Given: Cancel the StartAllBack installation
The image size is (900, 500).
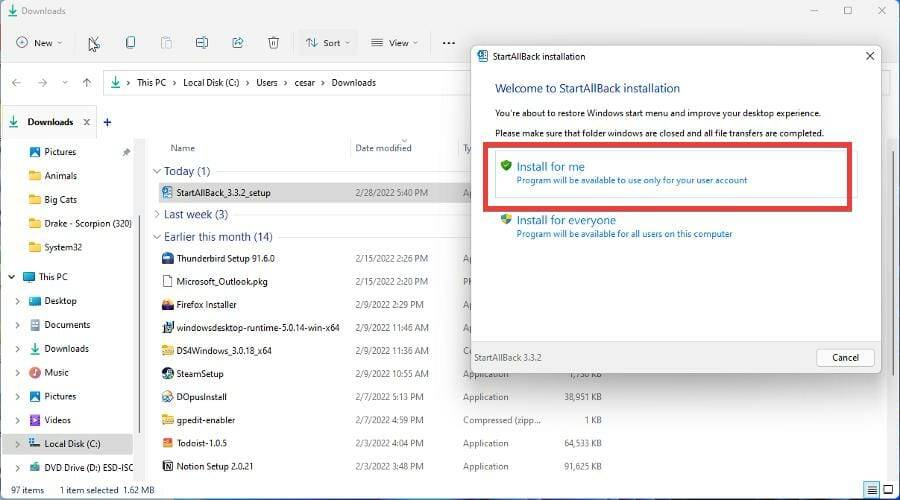Looking at the screenshot, I should coord(845,358).
